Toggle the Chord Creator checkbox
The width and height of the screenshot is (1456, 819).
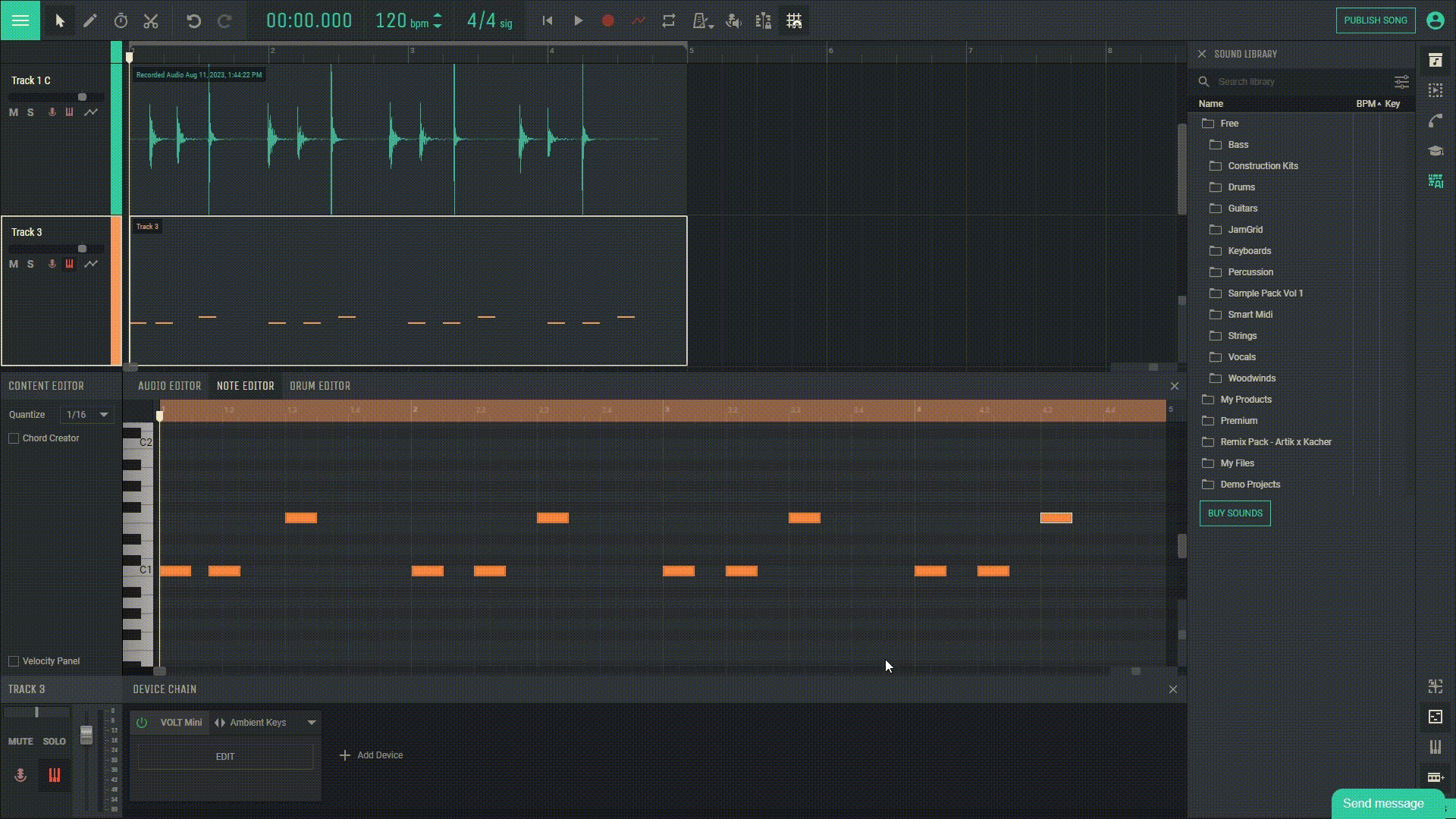click(x=14, y=437)
